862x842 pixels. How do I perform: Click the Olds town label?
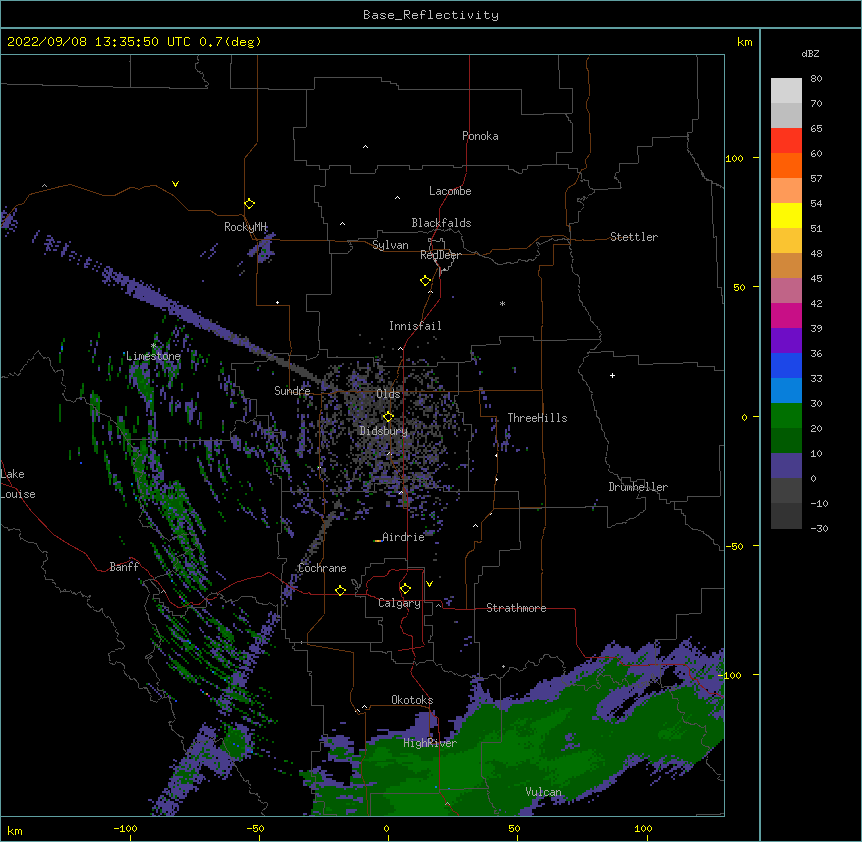388,394
